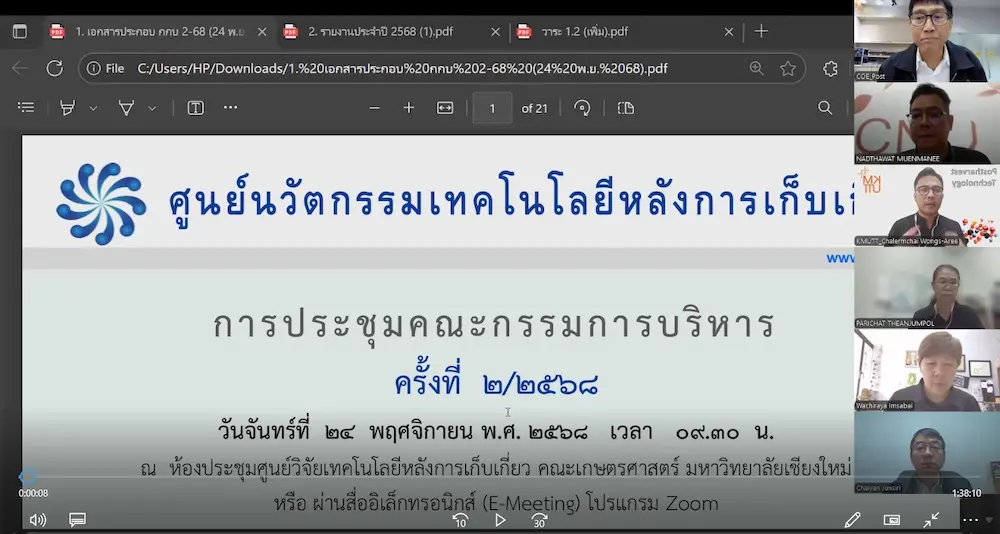Open the Extensions puzzle icon
Image resolution: width=1000 pixels, height=534 pixels.
[x=830, y=68]
